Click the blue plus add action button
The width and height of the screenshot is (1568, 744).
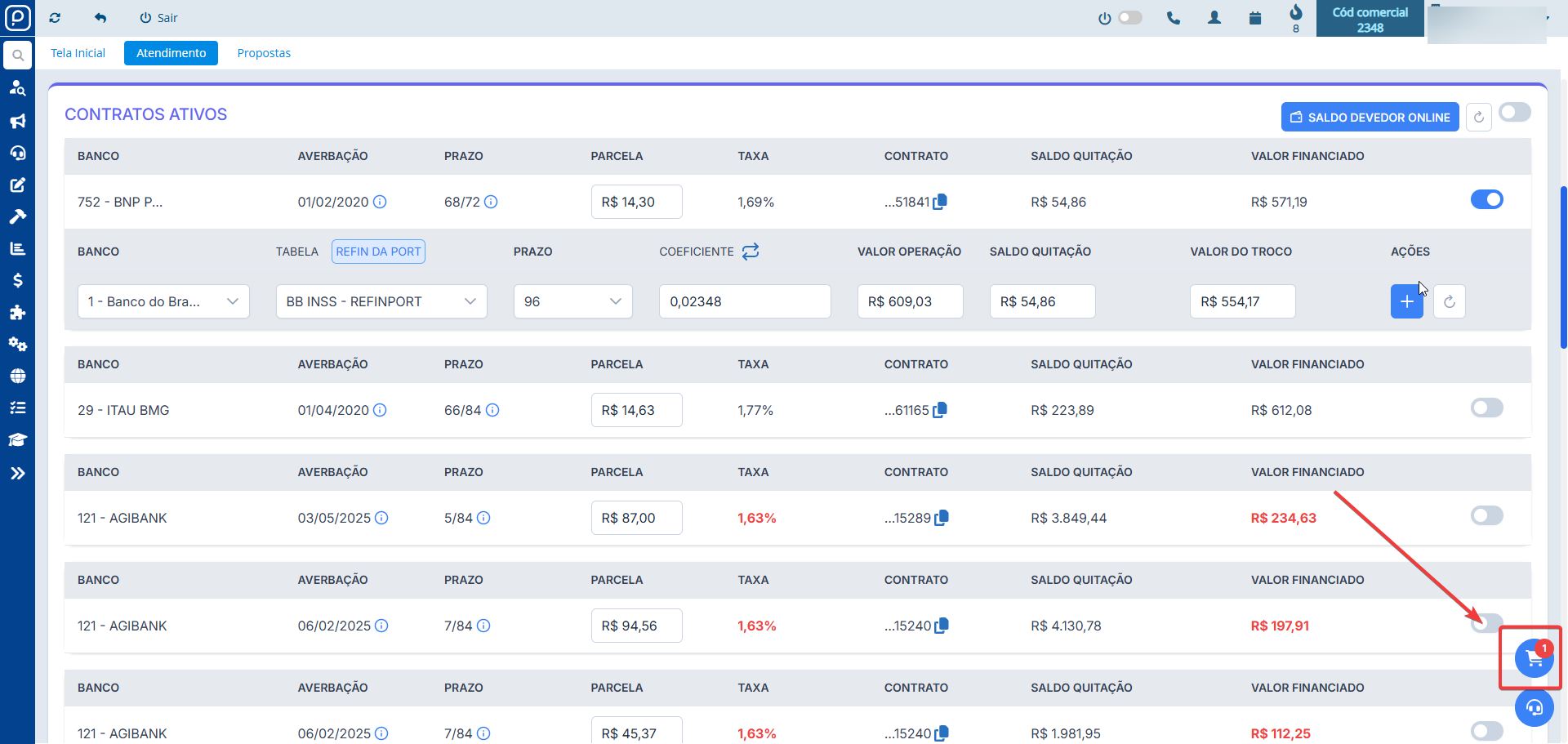pos(1406,301)
